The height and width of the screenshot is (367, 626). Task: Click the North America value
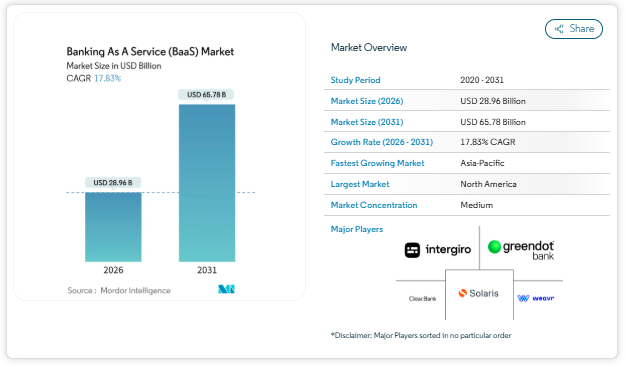(x=488, y=184)
